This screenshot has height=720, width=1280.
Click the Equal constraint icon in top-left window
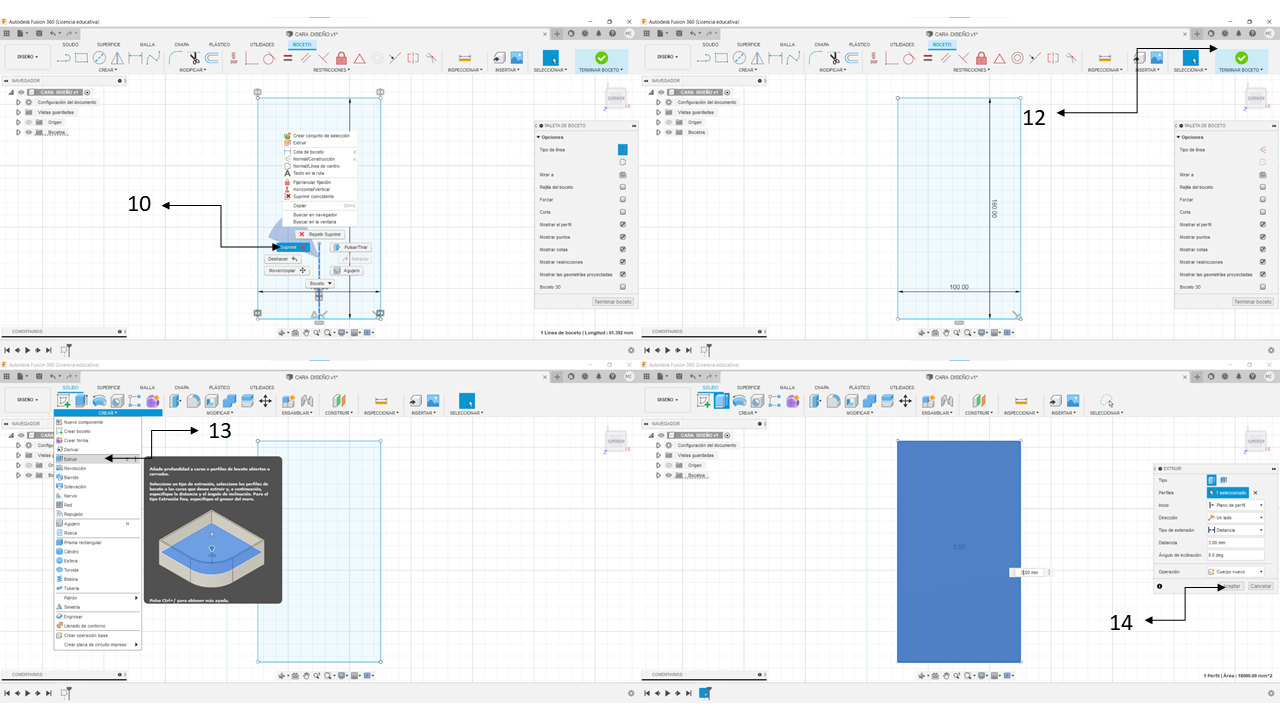coord(287,58)
